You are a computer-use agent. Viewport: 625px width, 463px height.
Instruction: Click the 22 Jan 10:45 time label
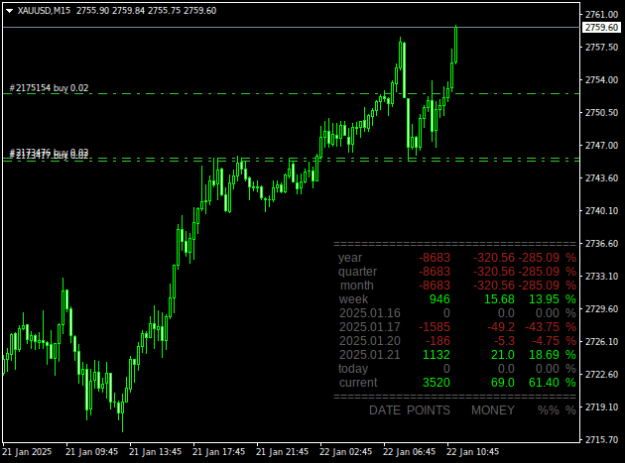click(x=473, y=452)
